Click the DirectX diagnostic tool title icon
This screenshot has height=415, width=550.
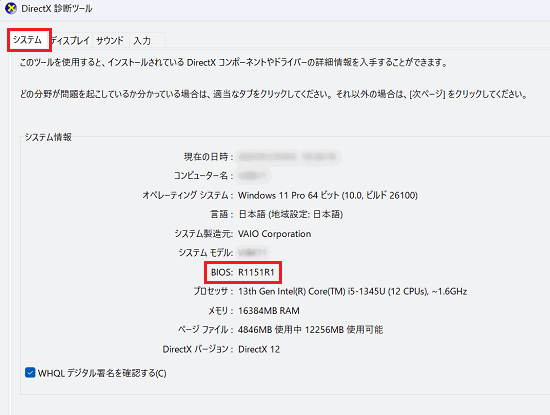[11, 8]
